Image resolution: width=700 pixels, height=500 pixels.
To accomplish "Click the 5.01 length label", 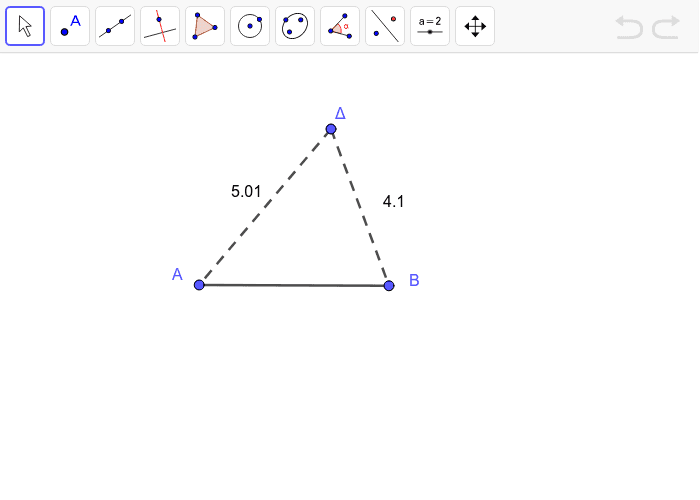I will pos(246,191).
